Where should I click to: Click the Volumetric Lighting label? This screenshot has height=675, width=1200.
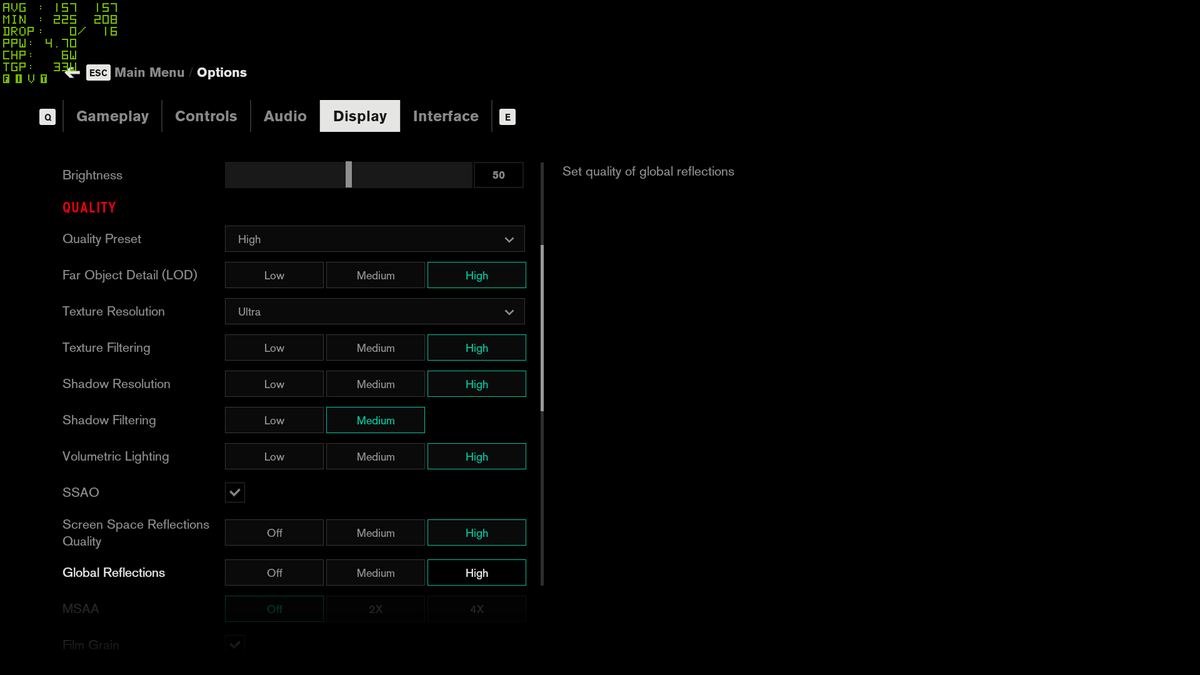tap(116, 457)
